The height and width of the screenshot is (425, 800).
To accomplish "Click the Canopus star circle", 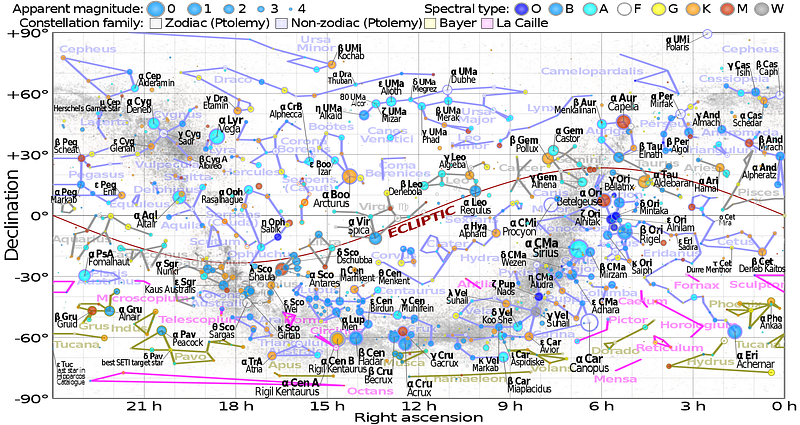I will click(x=589, y=322).
